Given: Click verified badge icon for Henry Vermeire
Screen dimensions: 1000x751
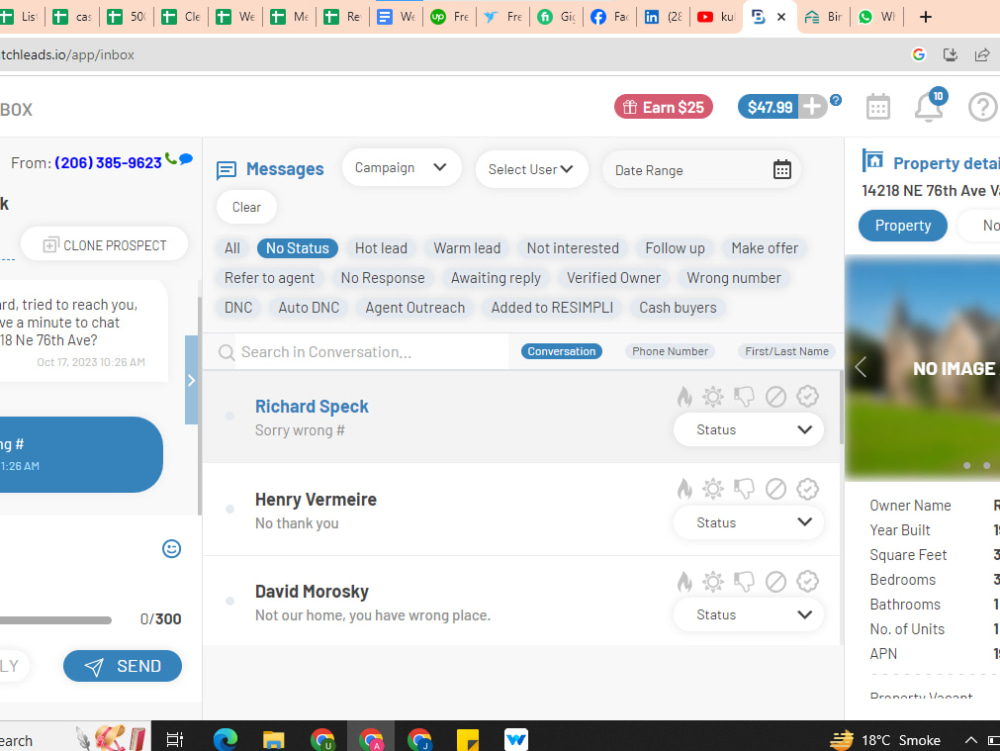Looking at the screenshot, I should coord(807,489).
